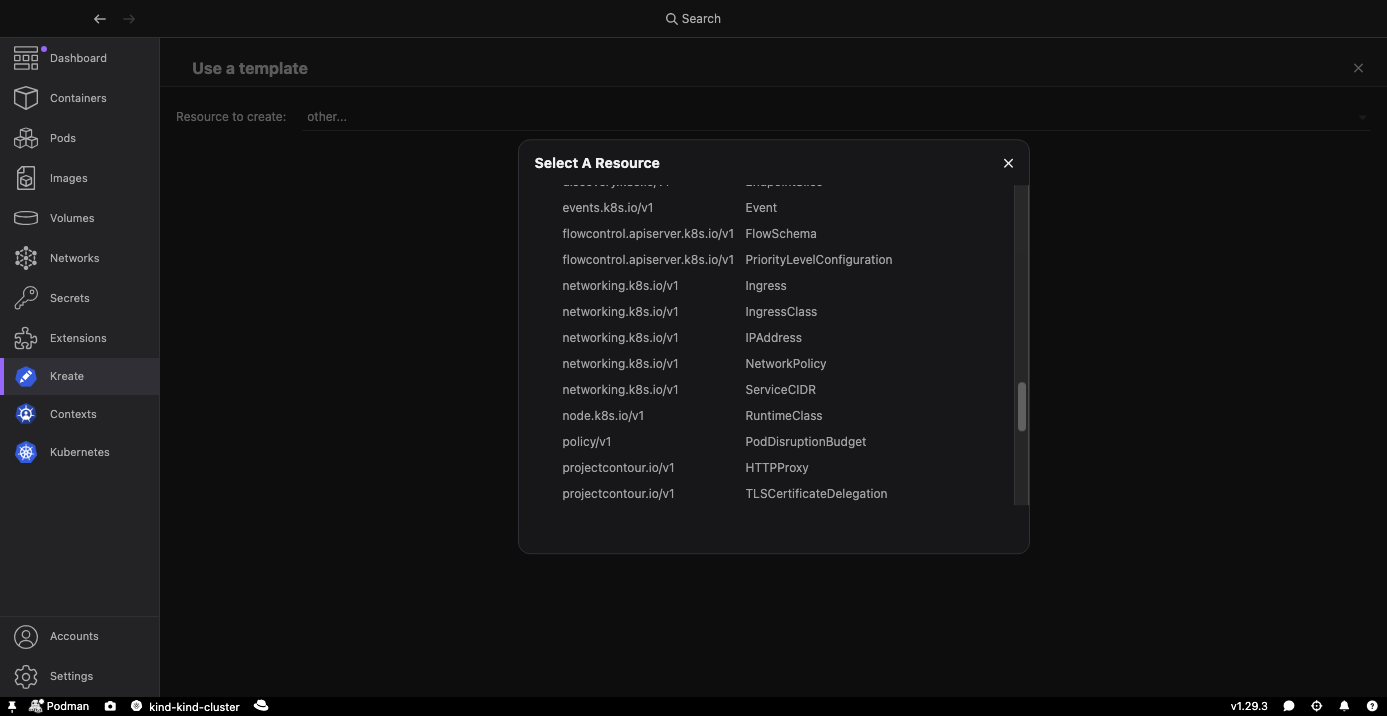Open the Kubernetes wheel icon

pos(26,452)
